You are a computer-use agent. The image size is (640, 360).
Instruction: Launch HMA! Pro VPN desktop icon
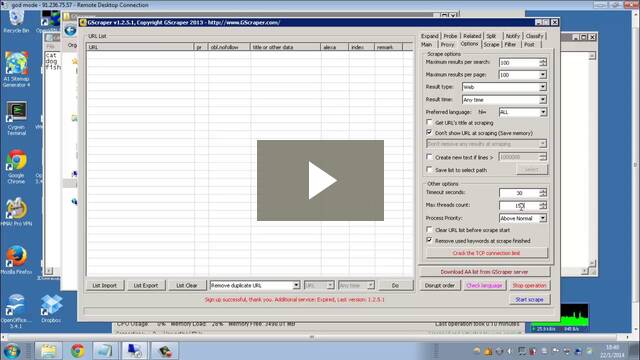16,212
